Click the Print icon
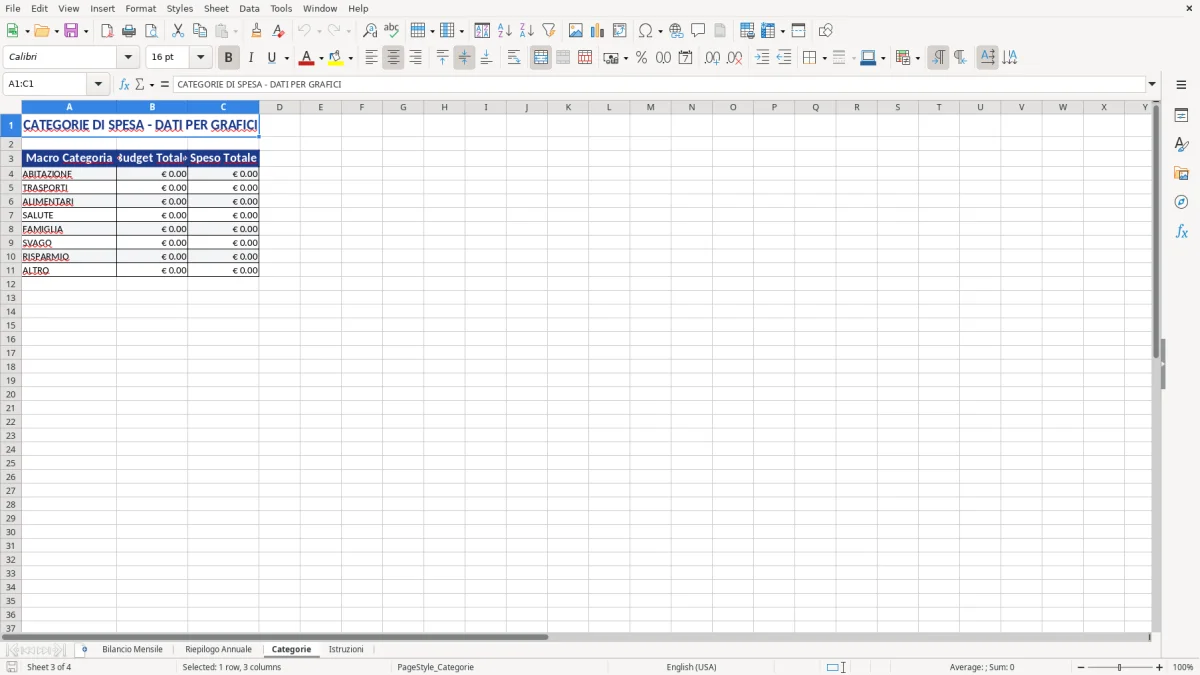1200x675 pixels. (x=129, y=31)
